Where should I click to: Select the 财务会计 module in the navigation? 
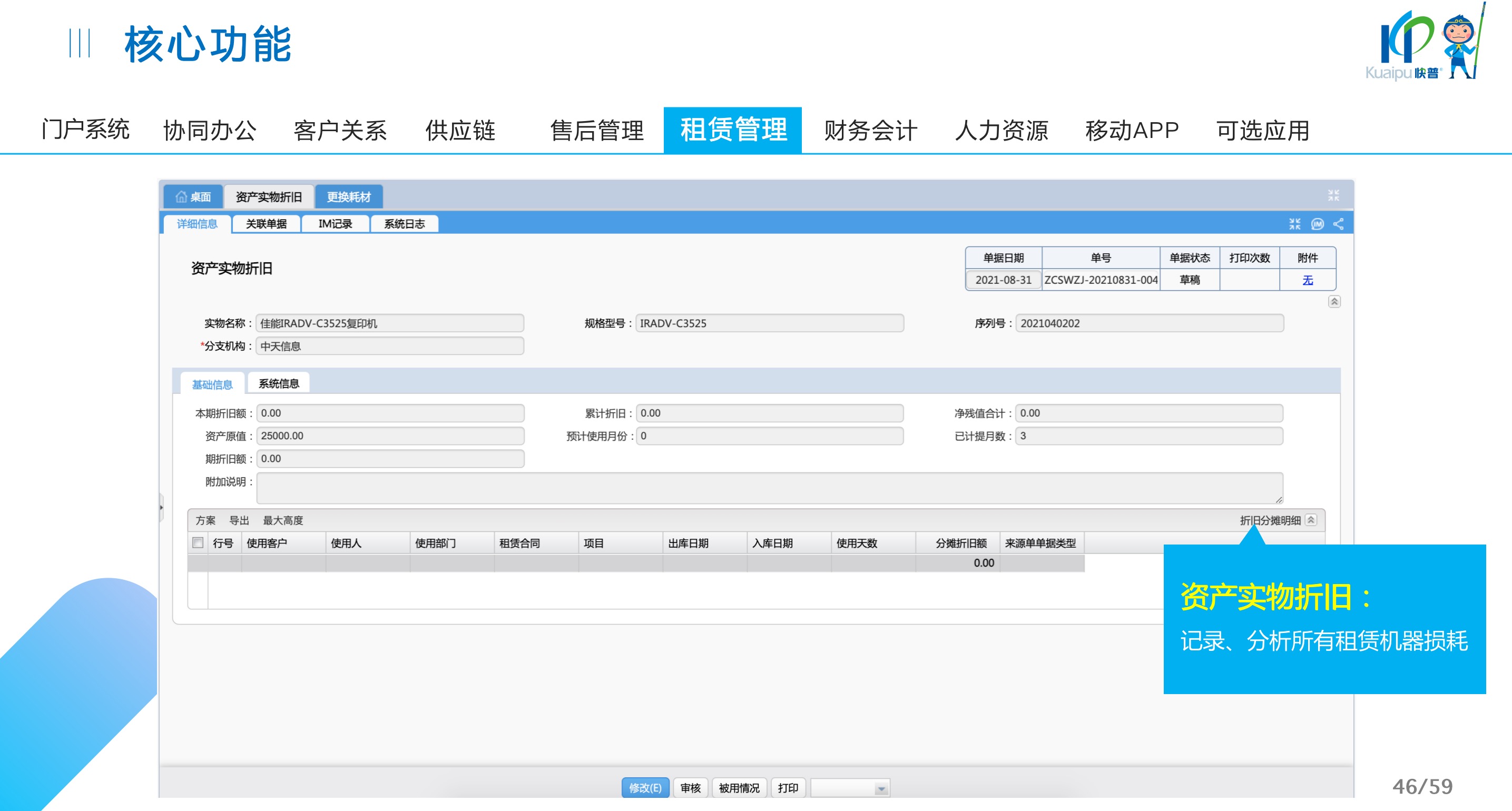870,130
